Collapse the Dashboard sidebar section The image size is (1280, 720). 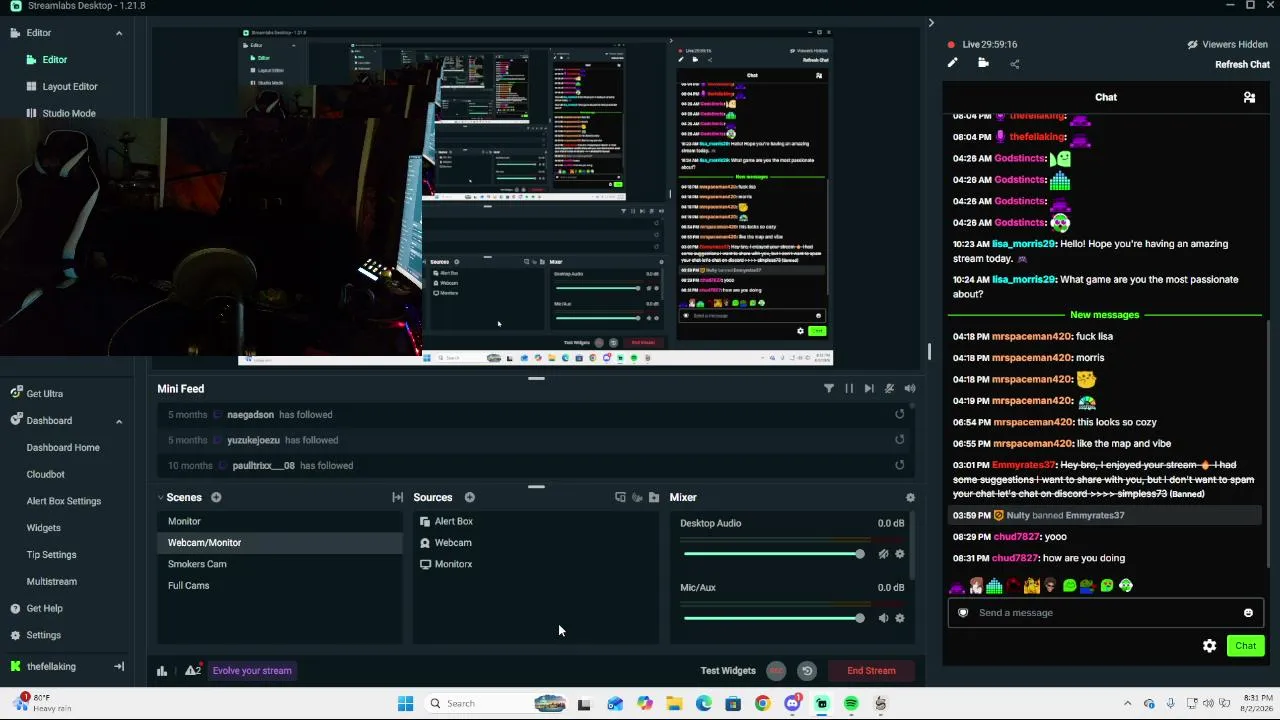click(x=119, y=421)
